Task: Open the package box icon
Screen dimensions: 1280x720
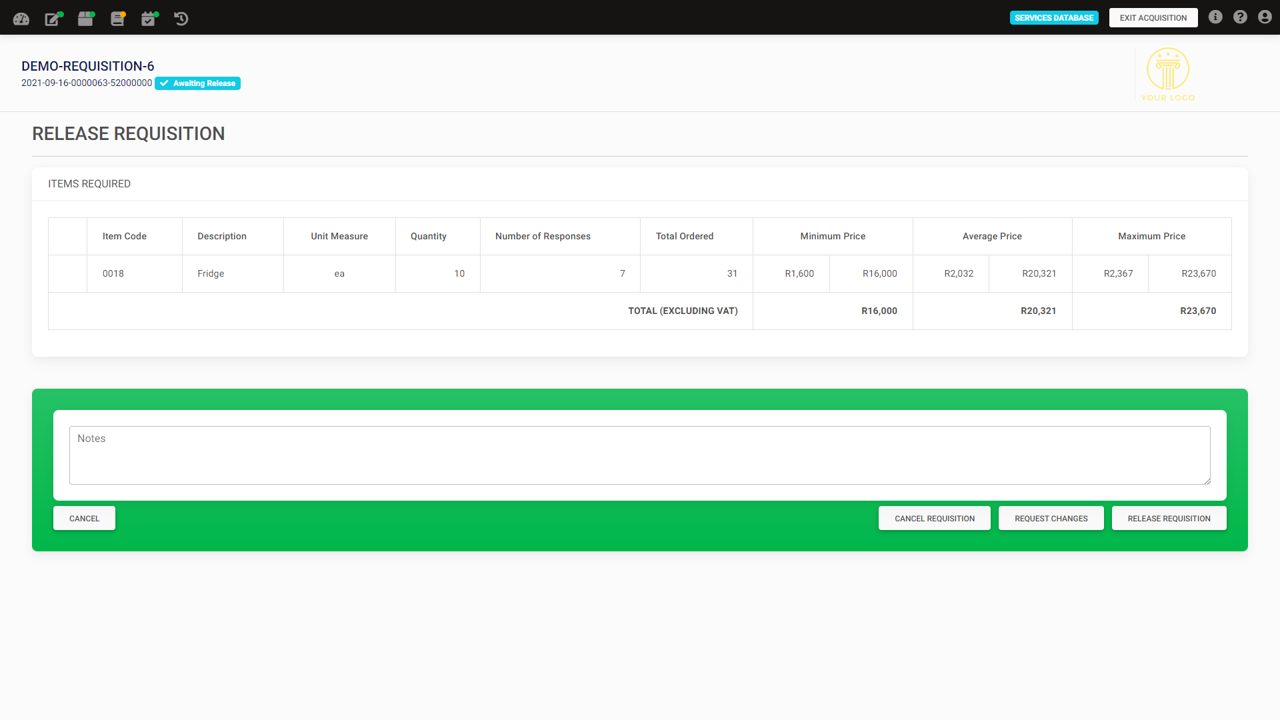Action: (x=86, y=18)
